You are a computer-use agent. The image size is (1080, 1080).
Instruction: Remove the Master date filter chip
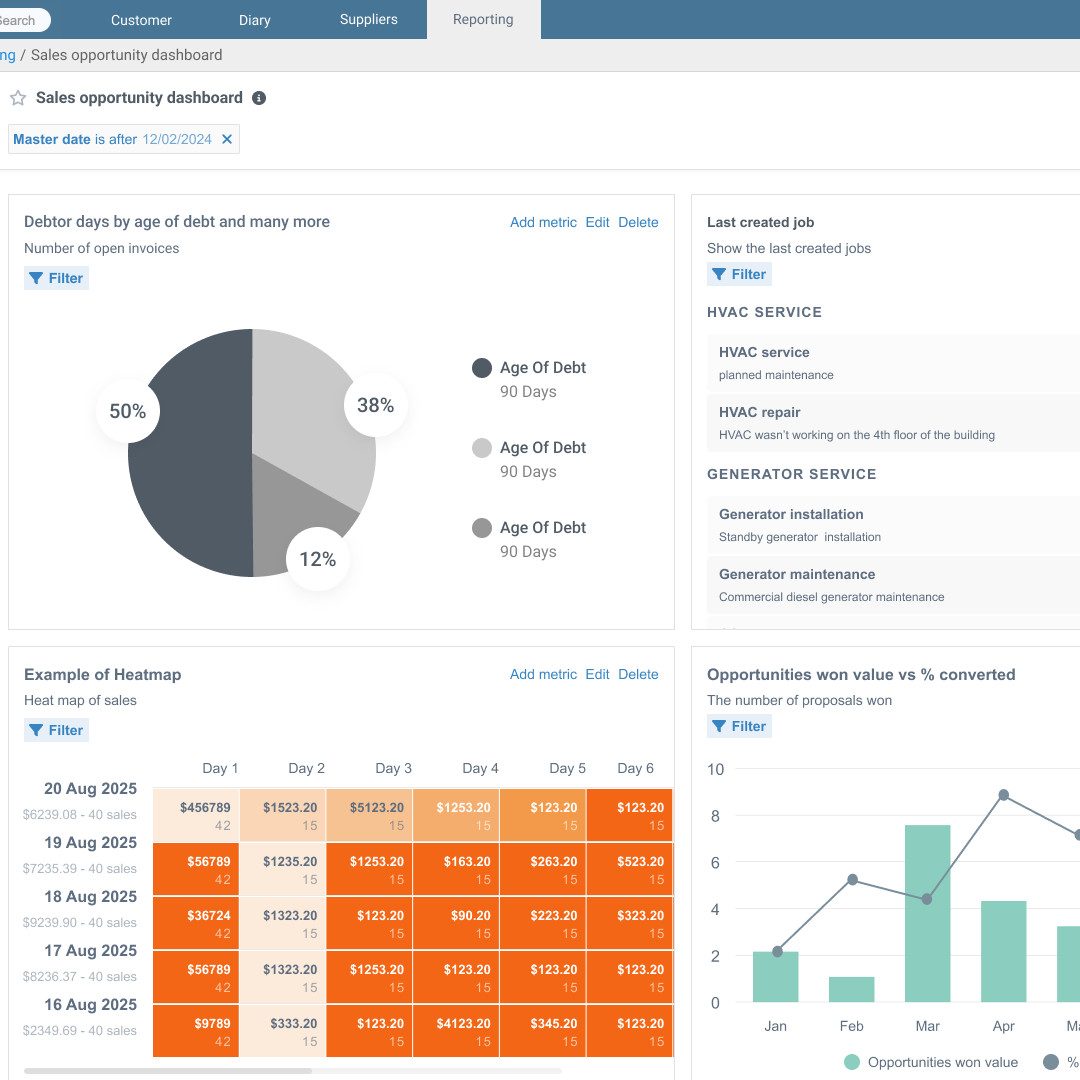(x=227, y=140)
